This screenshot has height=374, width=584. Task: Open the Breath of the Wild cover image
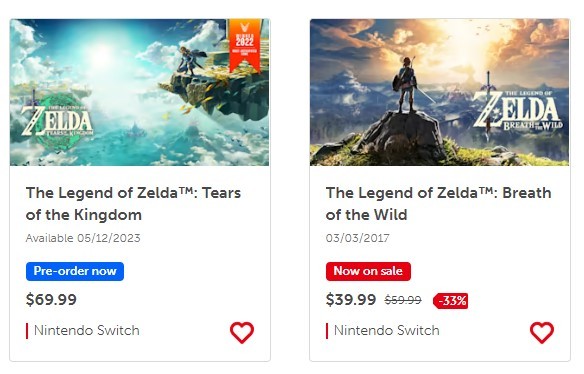pos(439,92)
